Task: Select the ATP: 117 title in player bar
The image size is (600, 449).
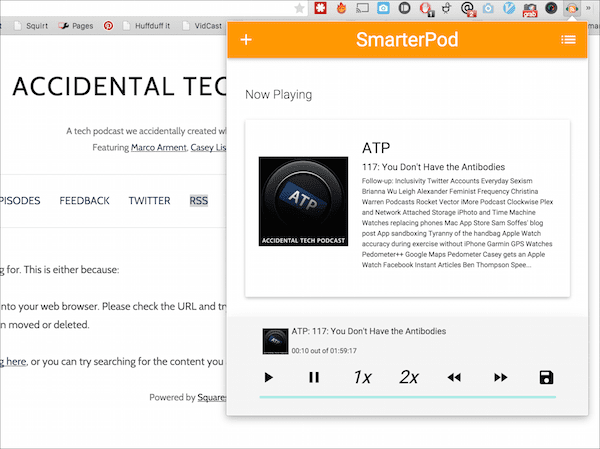Action: (x=369, y=331)
